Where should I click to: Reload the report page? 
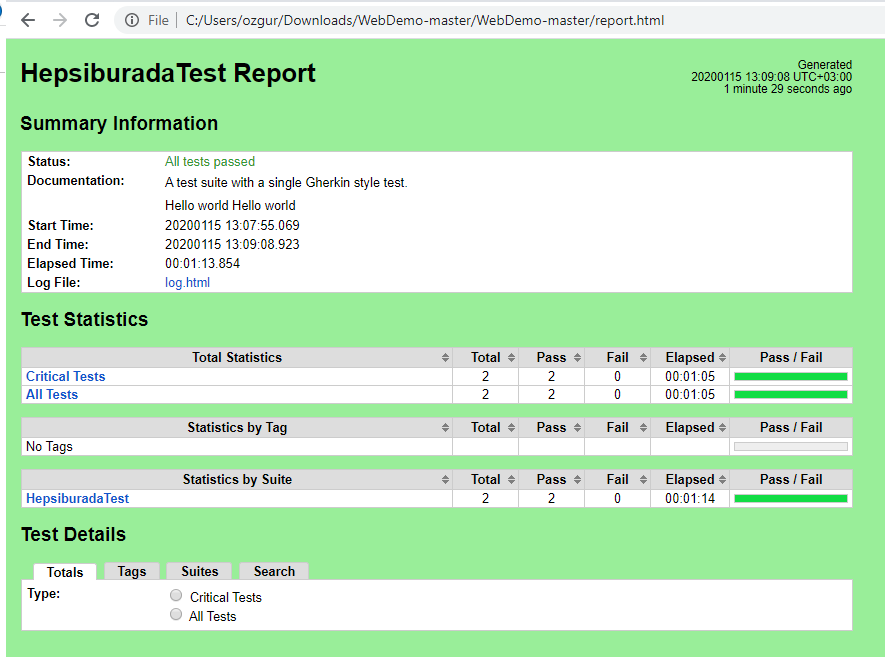(x=92, y=20)
